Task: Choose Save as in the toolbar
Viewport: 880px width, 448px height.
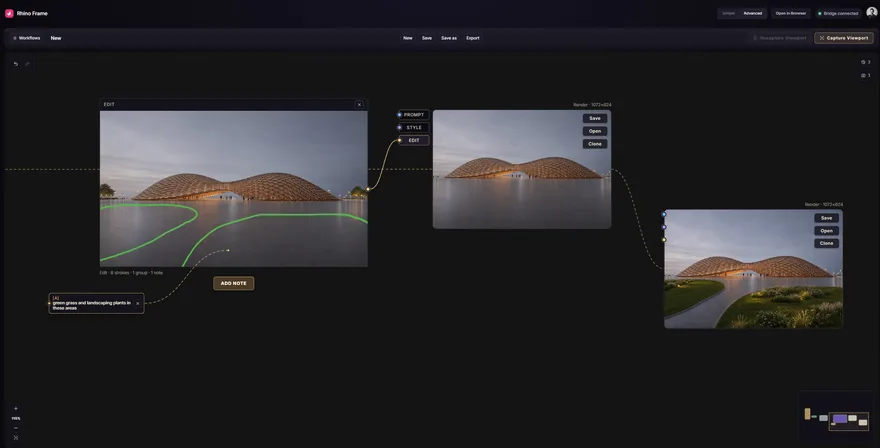Action: tap(448, 38)
